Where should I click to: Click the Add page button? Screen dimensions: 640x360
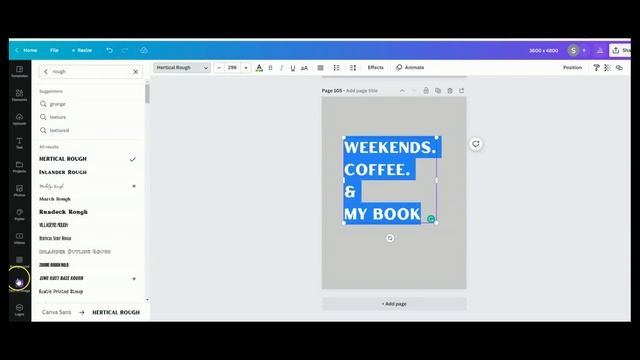394,304
